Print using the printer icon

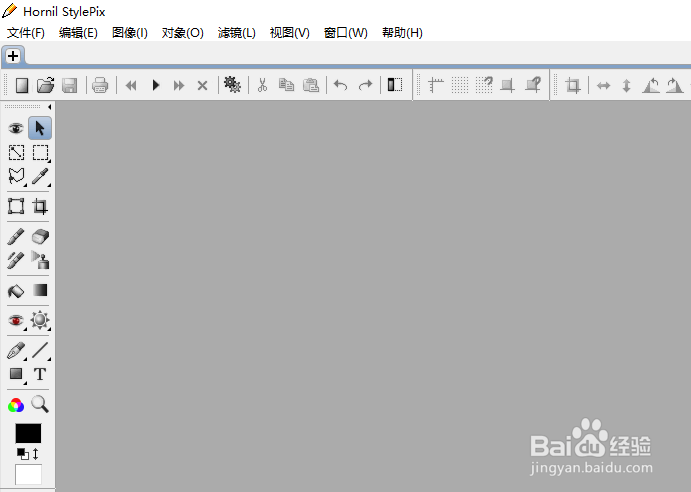(100, 85)
